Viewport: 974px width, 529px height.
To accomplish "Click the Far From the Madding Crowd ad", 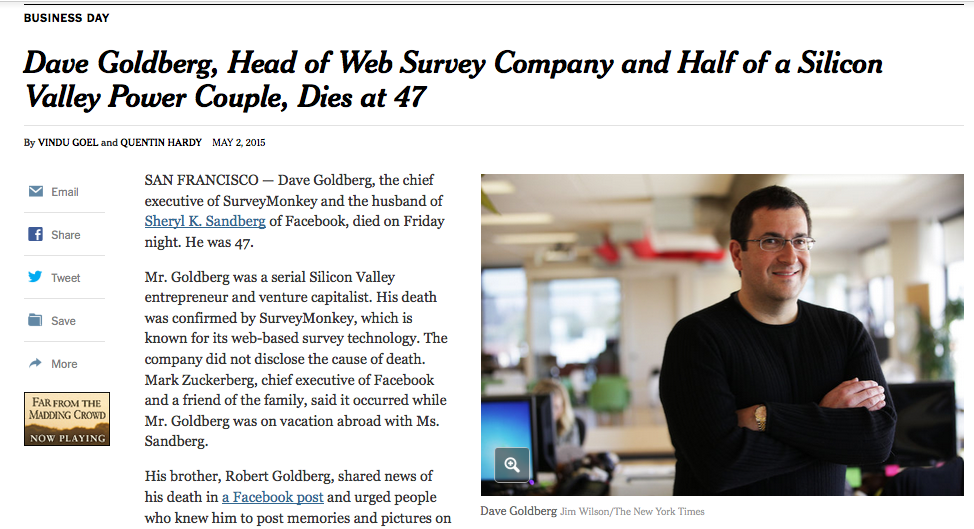I will [x=67, y=418].
